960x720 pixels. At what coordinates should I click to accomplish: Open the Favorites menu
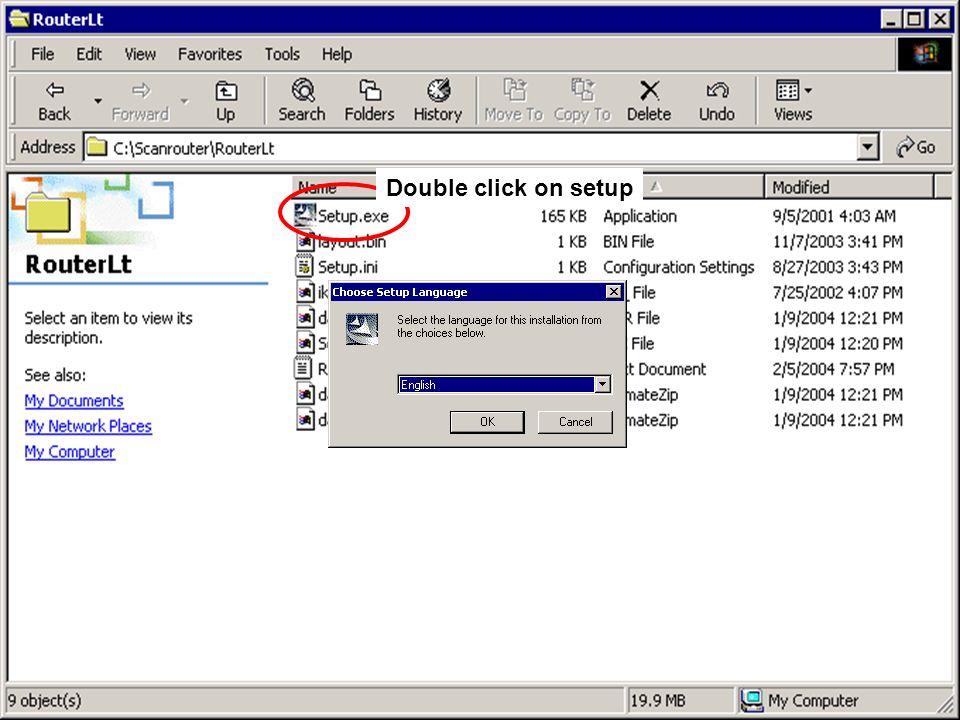pos(210,54)
